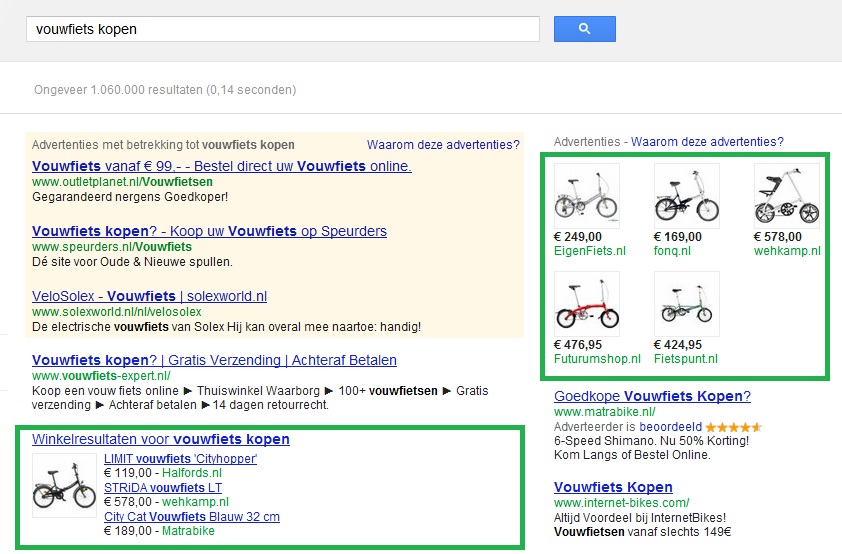Open the 'STRiDA vouwfiets LT' product link

[x=165, y=488]
